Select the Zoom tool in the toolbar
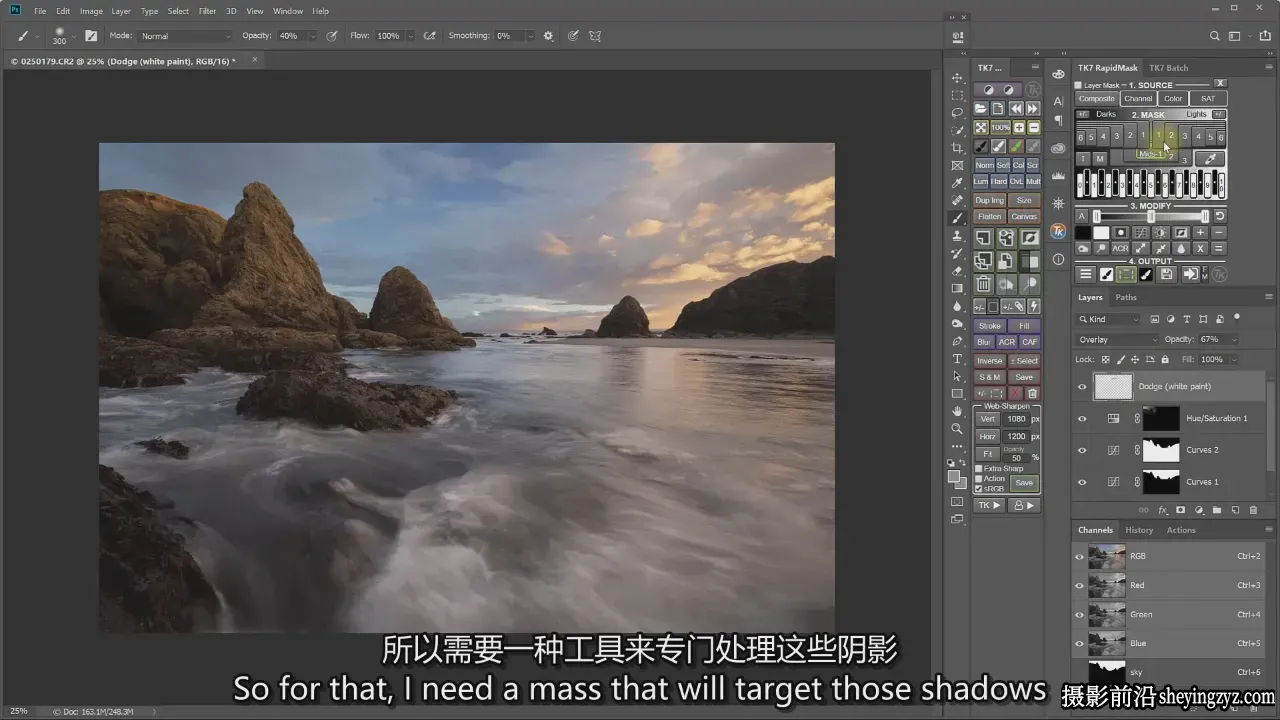The image size is (1280, 720). click(x=957, y=428)
